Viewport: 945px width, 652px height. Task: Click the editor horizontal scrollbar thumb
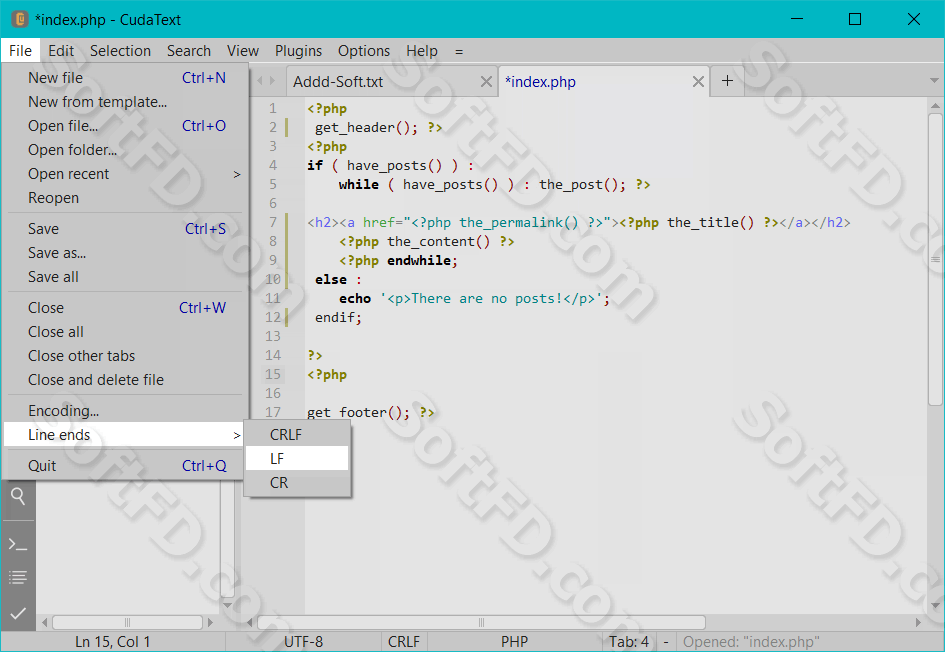tap(481, 622)
